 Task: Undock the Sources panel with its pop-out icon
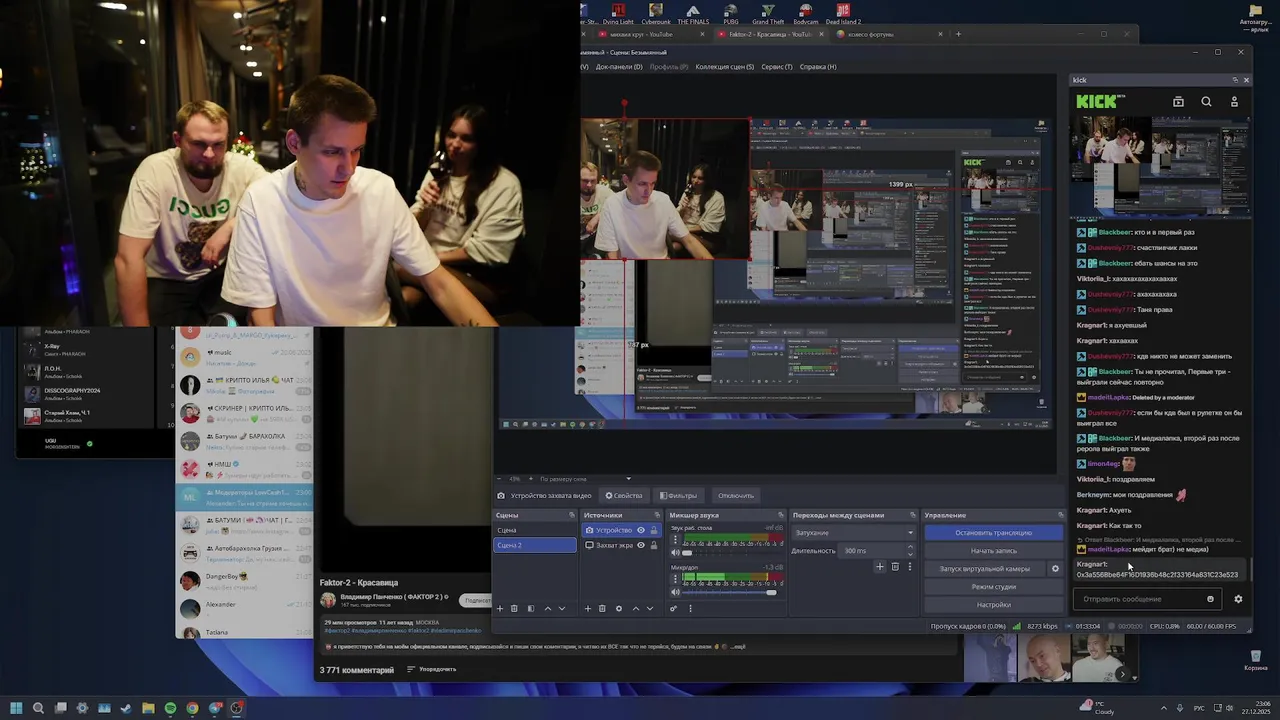pyautogui.click(x=658, y=515)
